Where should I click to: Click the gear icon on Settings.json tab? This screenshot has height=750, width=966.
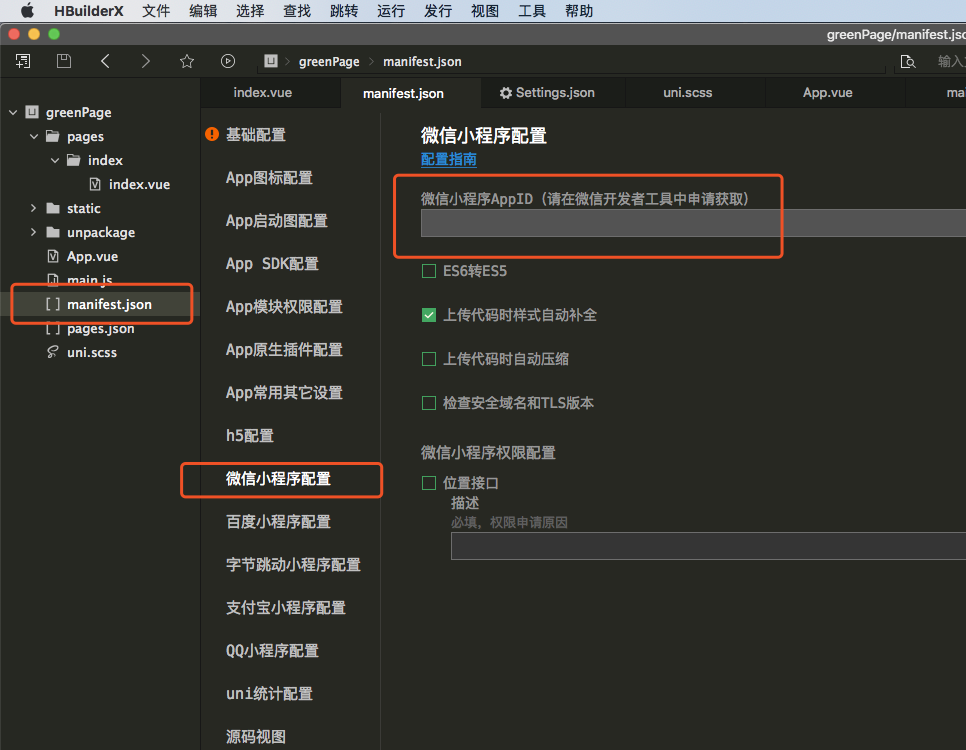(506, 93)
